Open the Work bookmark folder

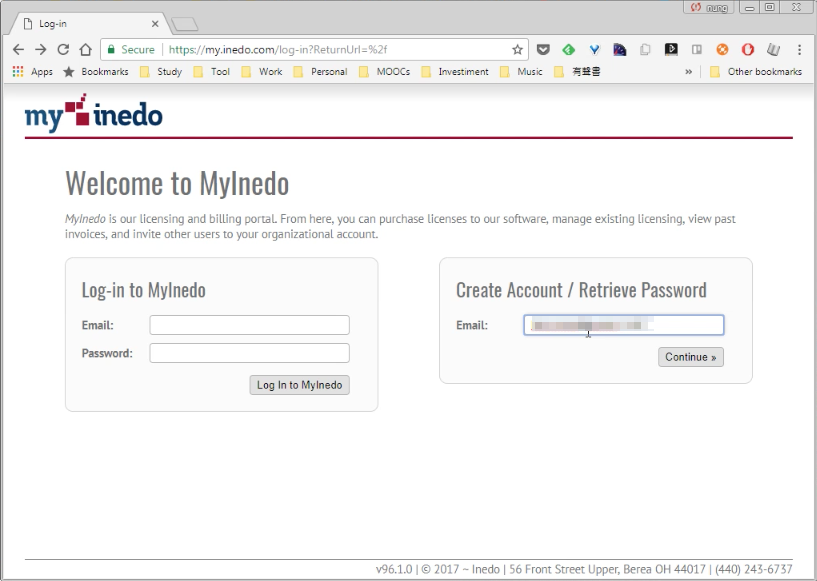tap(262, 72)
